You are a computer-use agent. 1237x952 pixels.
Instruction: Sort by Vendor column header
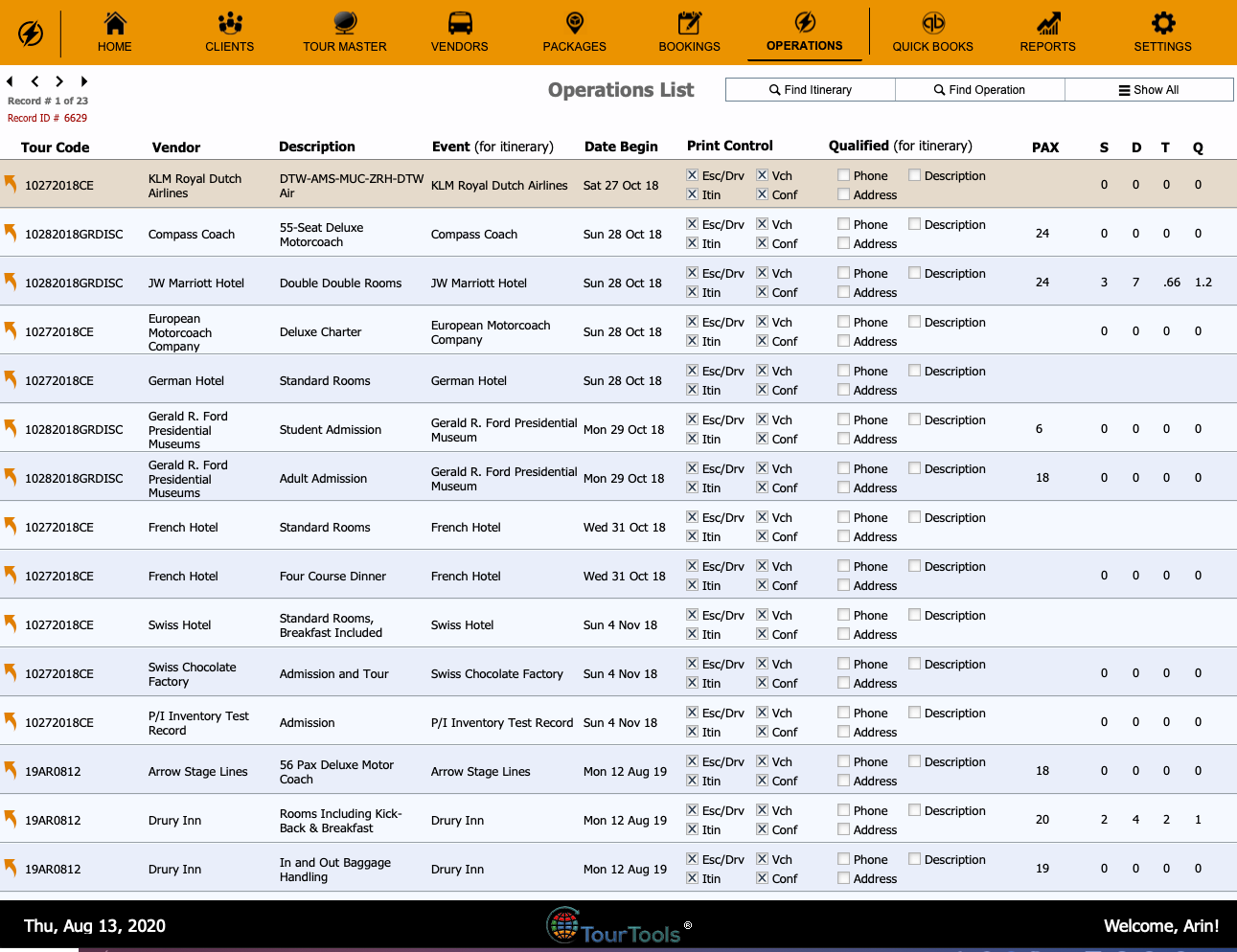[176, 147]
